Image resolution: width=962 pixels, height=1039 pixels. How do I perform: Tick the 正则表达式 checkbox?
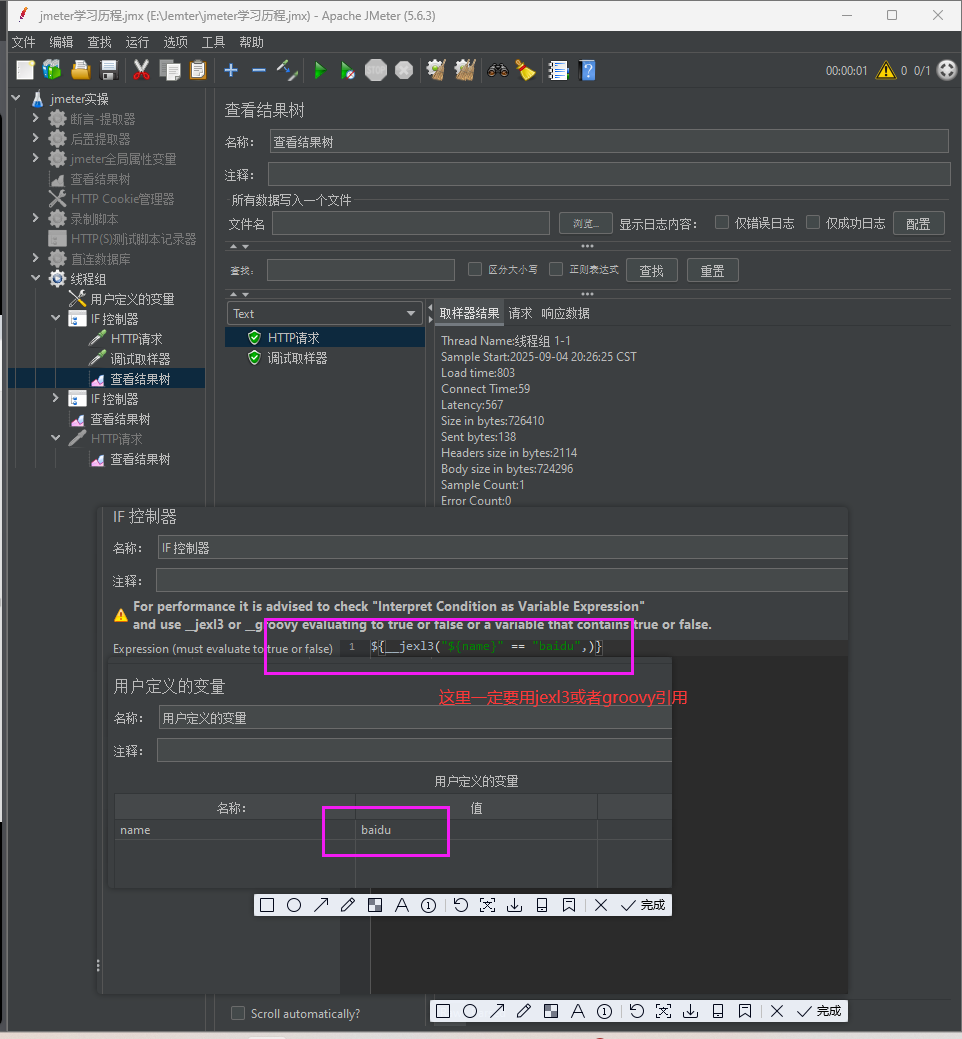click(556, 269)
